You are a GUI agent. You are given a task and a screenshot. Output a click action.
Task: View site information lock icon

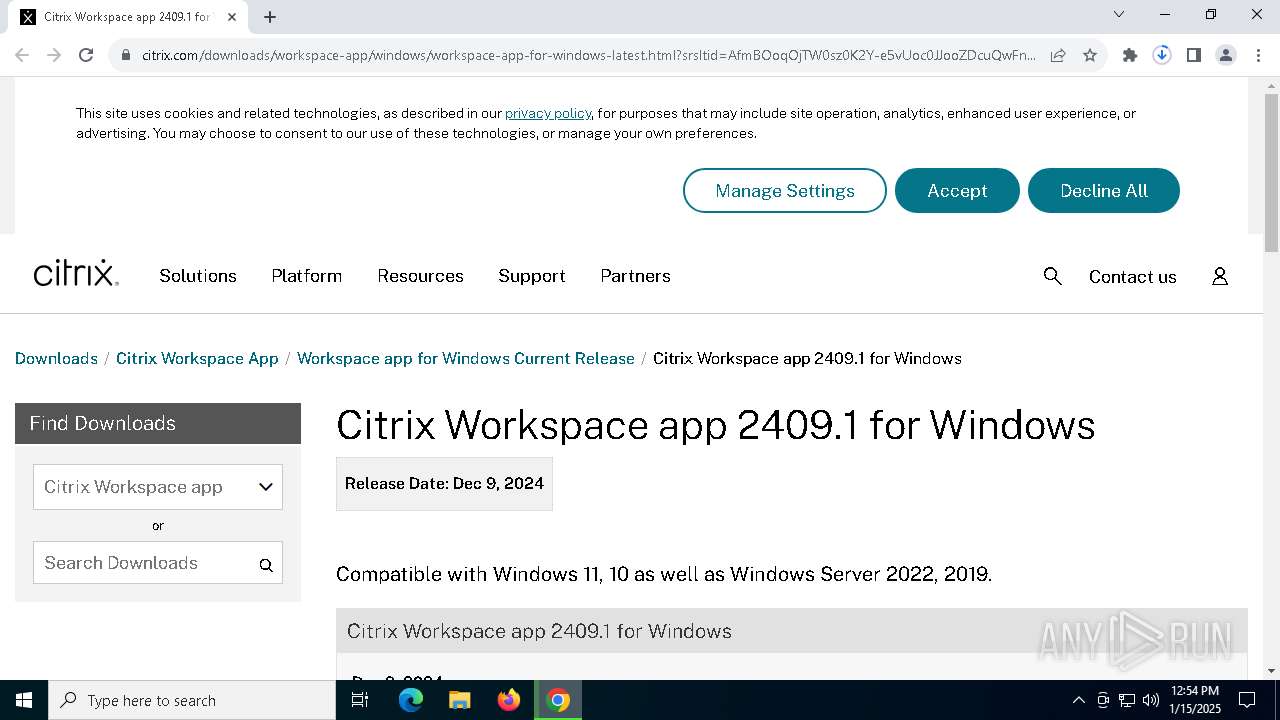126,55
